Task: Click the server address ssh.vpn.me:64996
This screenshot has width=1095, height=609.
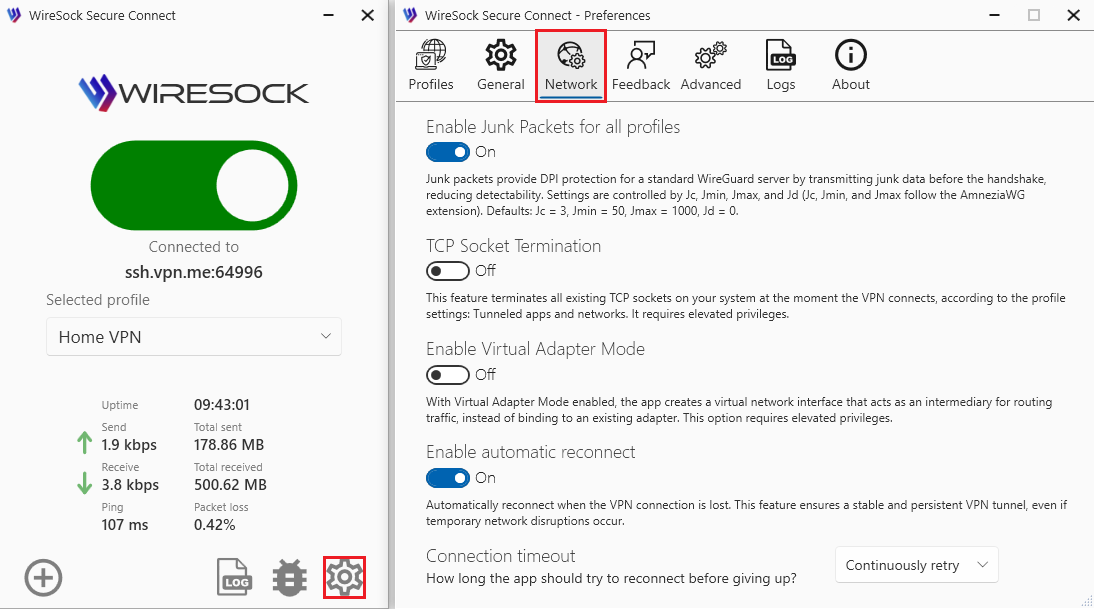Action: point(193,272)
